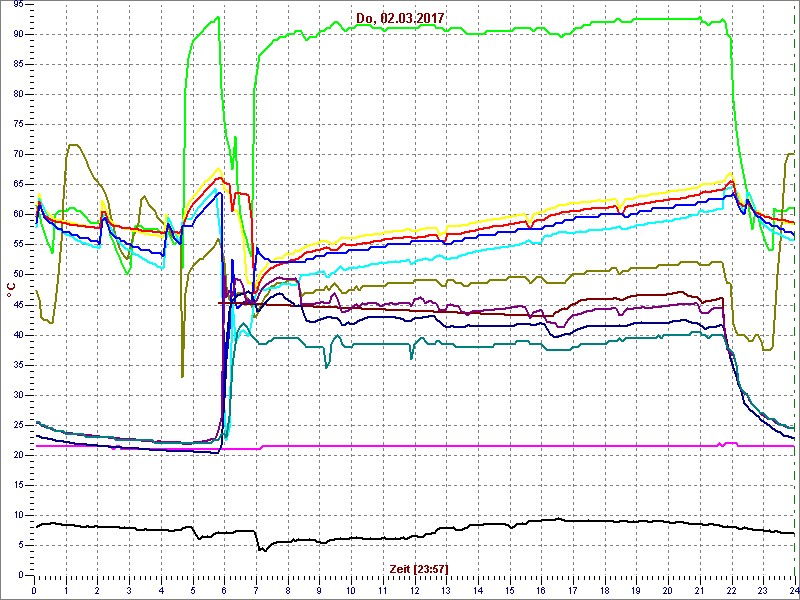Click hour 23 on the time axis
Image resolution: width=800 pixels, height=600 pixels.
click(x=764, y=591)
